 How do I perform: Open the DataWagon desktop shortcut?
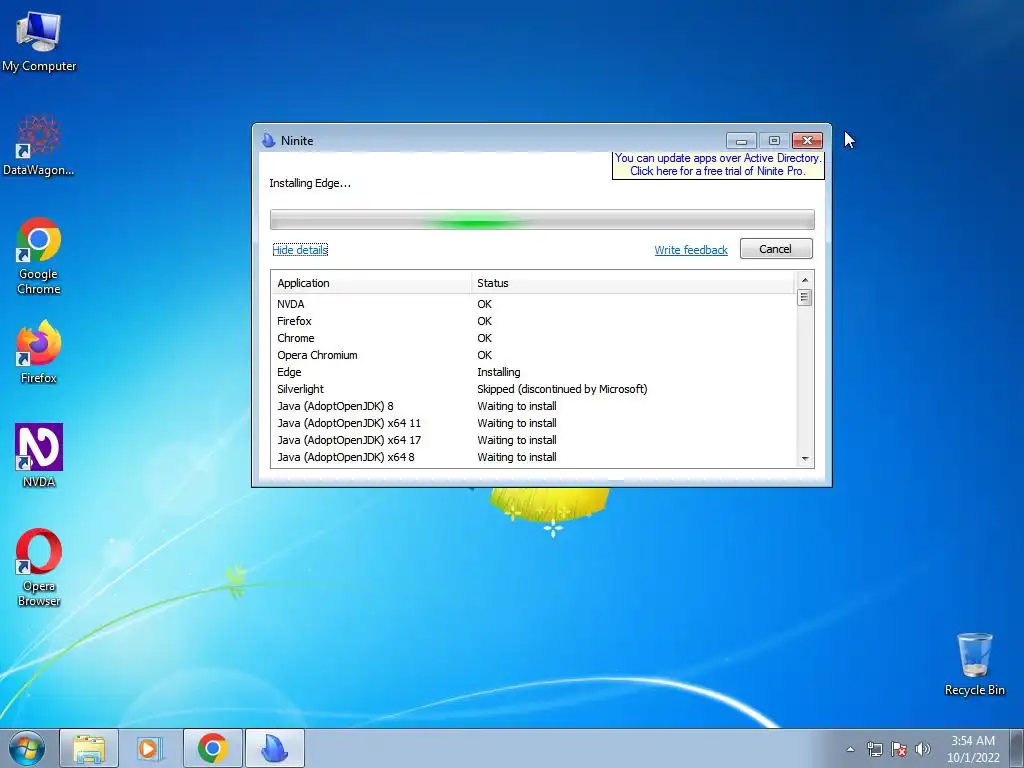click(39, 145)
